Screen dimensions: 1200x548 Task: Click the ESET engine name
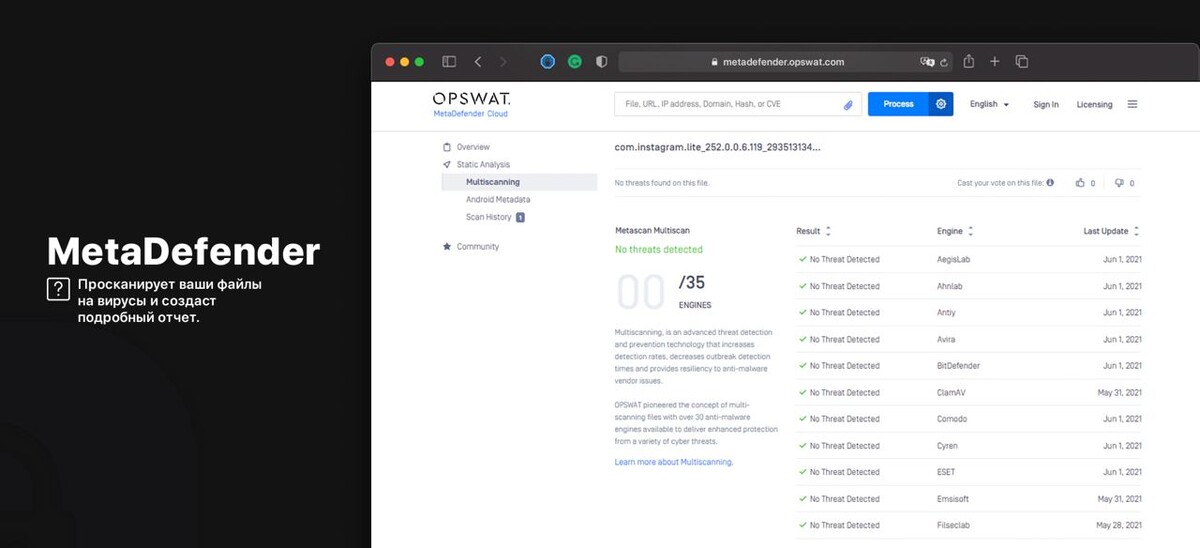point(947,472)
